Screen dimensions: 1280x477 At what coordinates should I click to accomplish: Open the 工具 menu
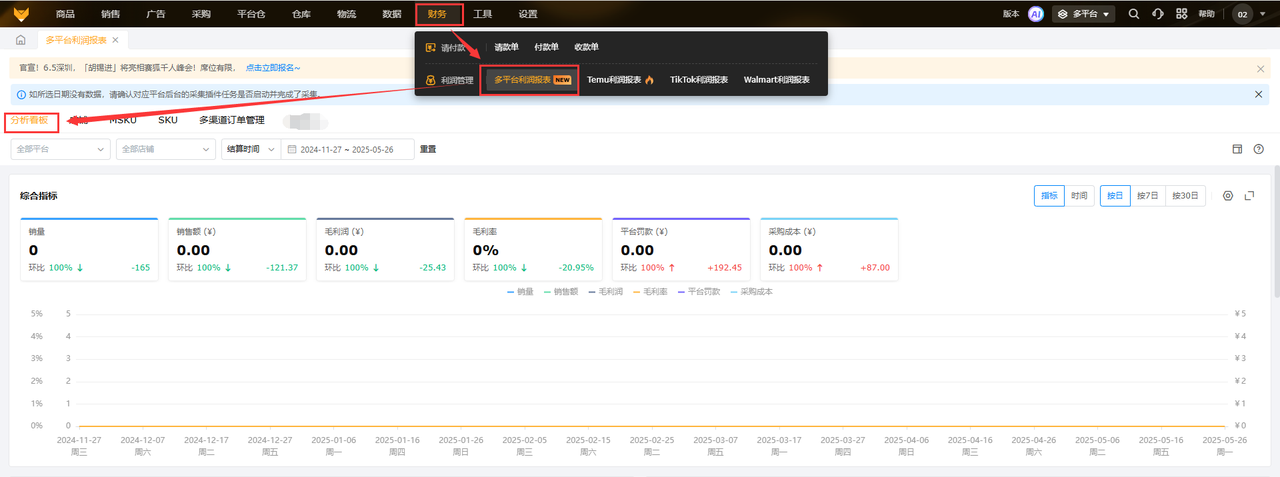[x=483, y=14]
